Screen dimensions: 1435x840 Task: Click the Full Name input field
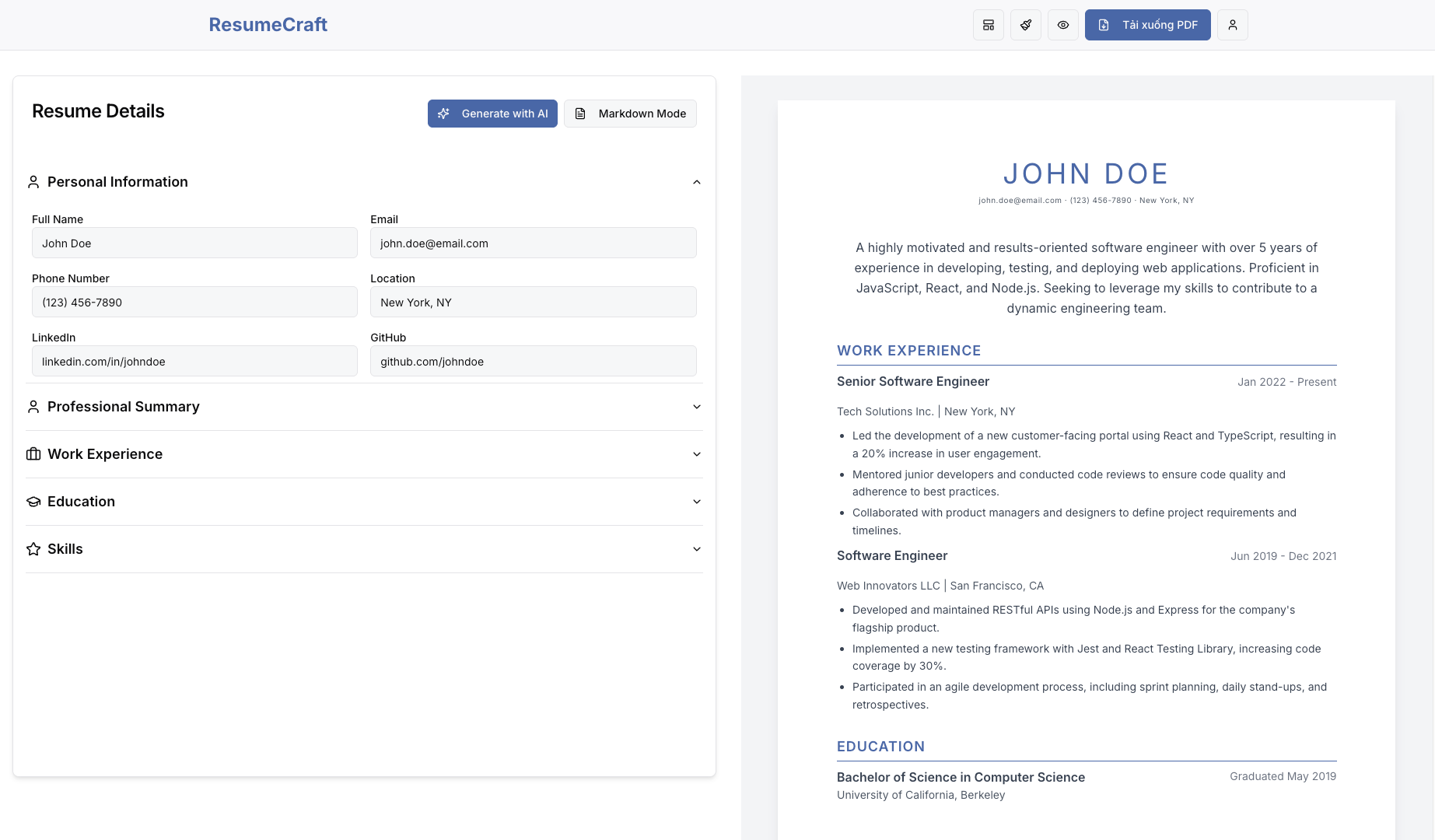pyautogui.click(x=194, y=243)
